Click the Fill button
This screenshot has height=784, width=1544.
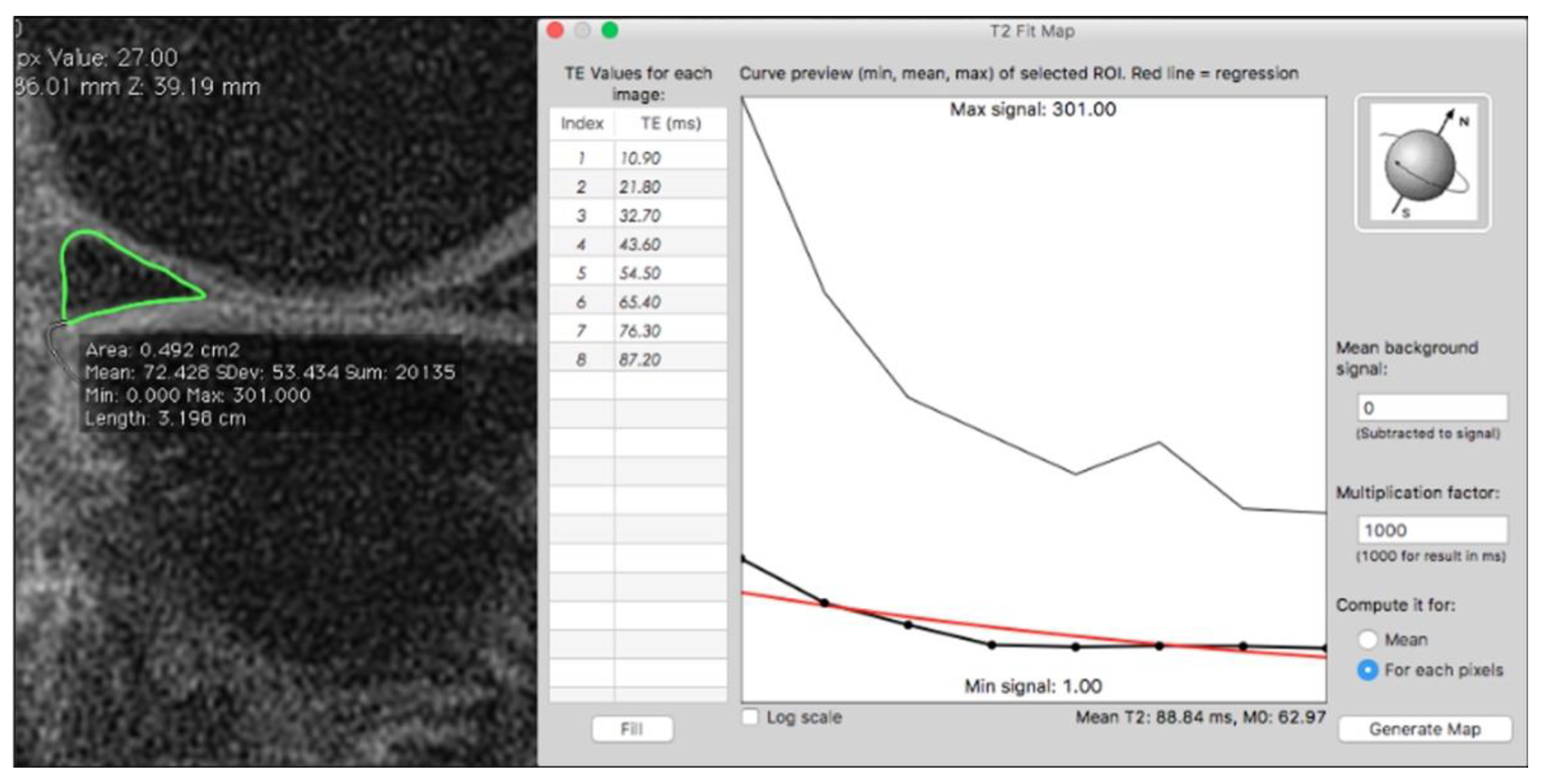point(632,729)
